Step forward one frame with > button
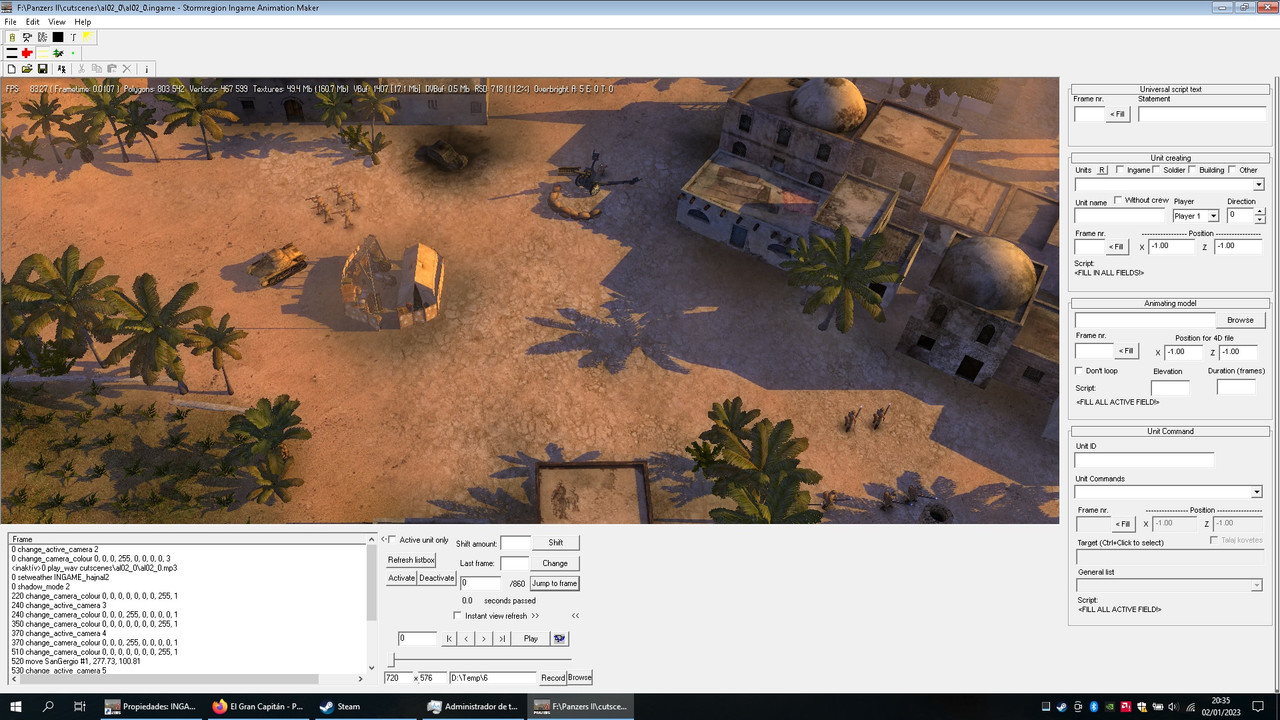The image size is (1280, 720). tap(484, 638)
